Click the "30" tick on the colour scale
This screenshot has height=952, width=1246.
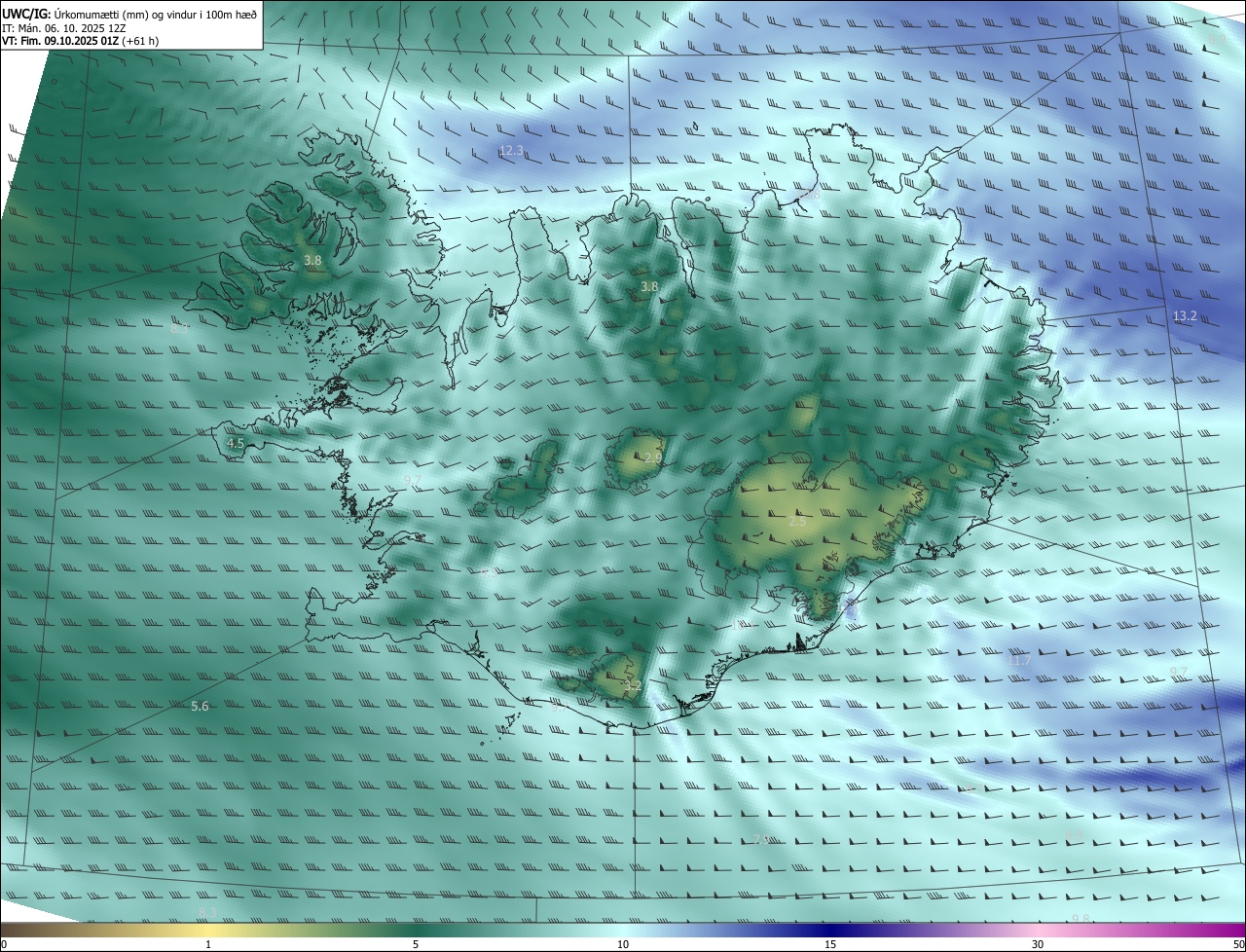pyautogui.click(x=1038, y=944)
